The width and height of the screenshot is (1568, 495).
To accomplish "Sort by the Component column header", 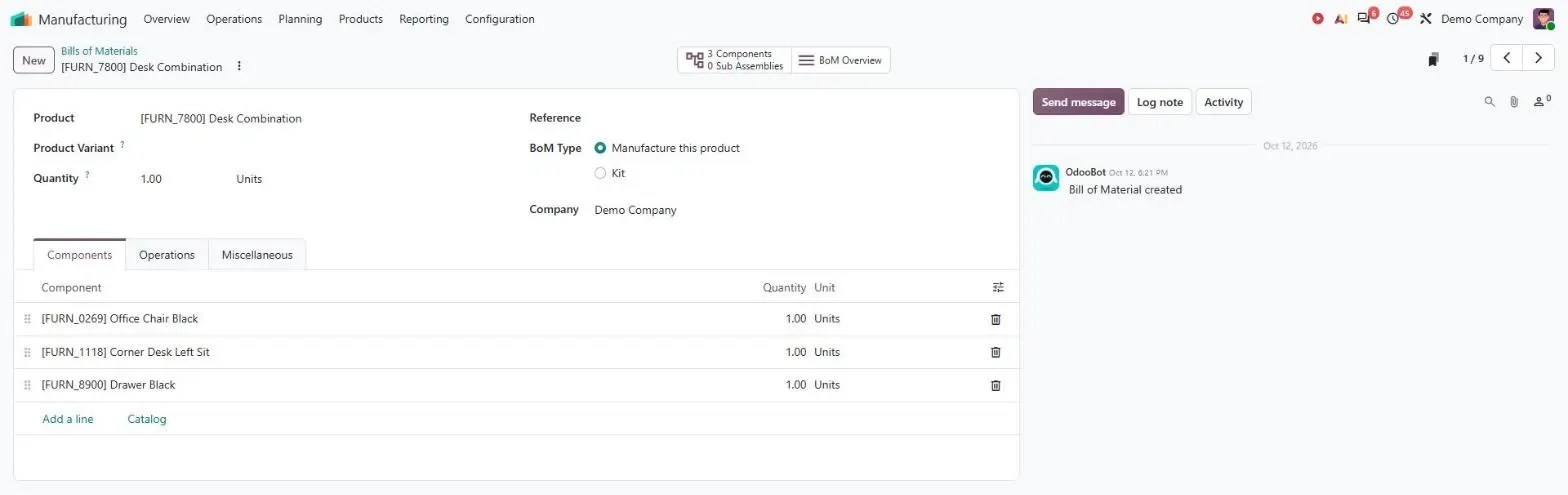I will (71, 287).
